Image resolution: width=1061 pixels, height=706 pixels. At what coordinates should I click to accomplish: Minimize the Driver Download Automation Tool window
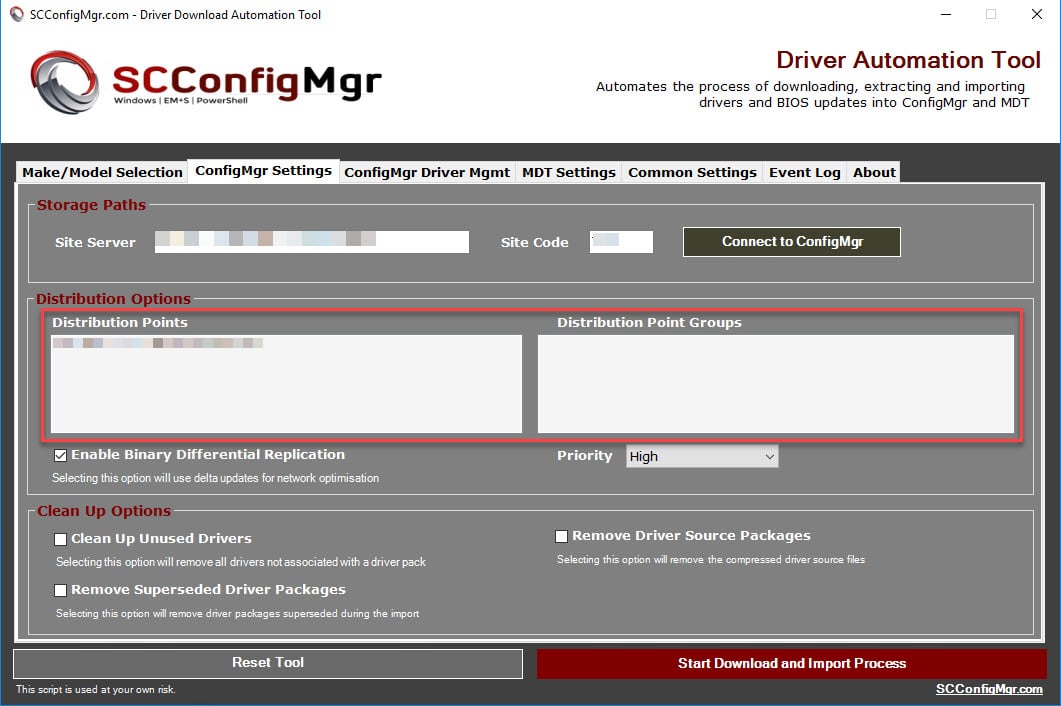click(x=946, y=14)
